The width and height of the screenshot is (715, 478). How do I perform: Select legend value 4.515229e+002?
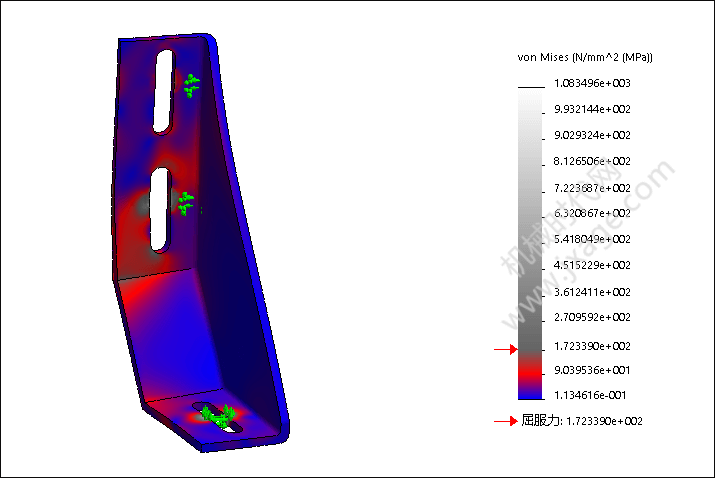(592, 265)
